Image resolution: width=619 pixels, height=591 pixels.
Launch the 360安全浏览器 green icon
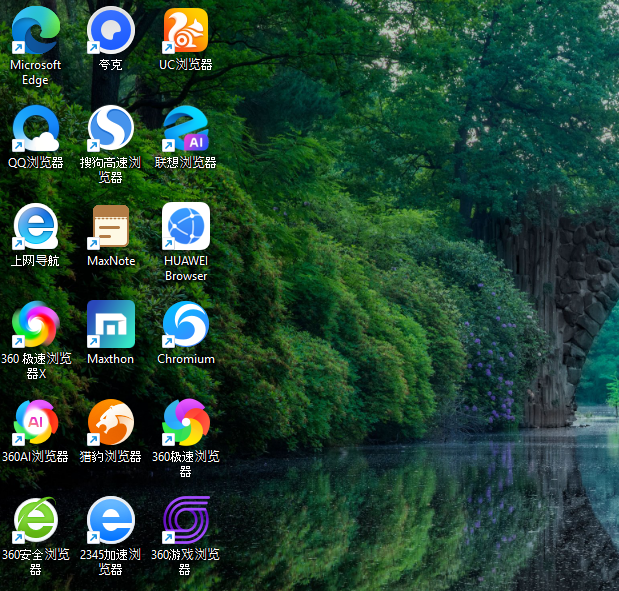coord(36,520)
